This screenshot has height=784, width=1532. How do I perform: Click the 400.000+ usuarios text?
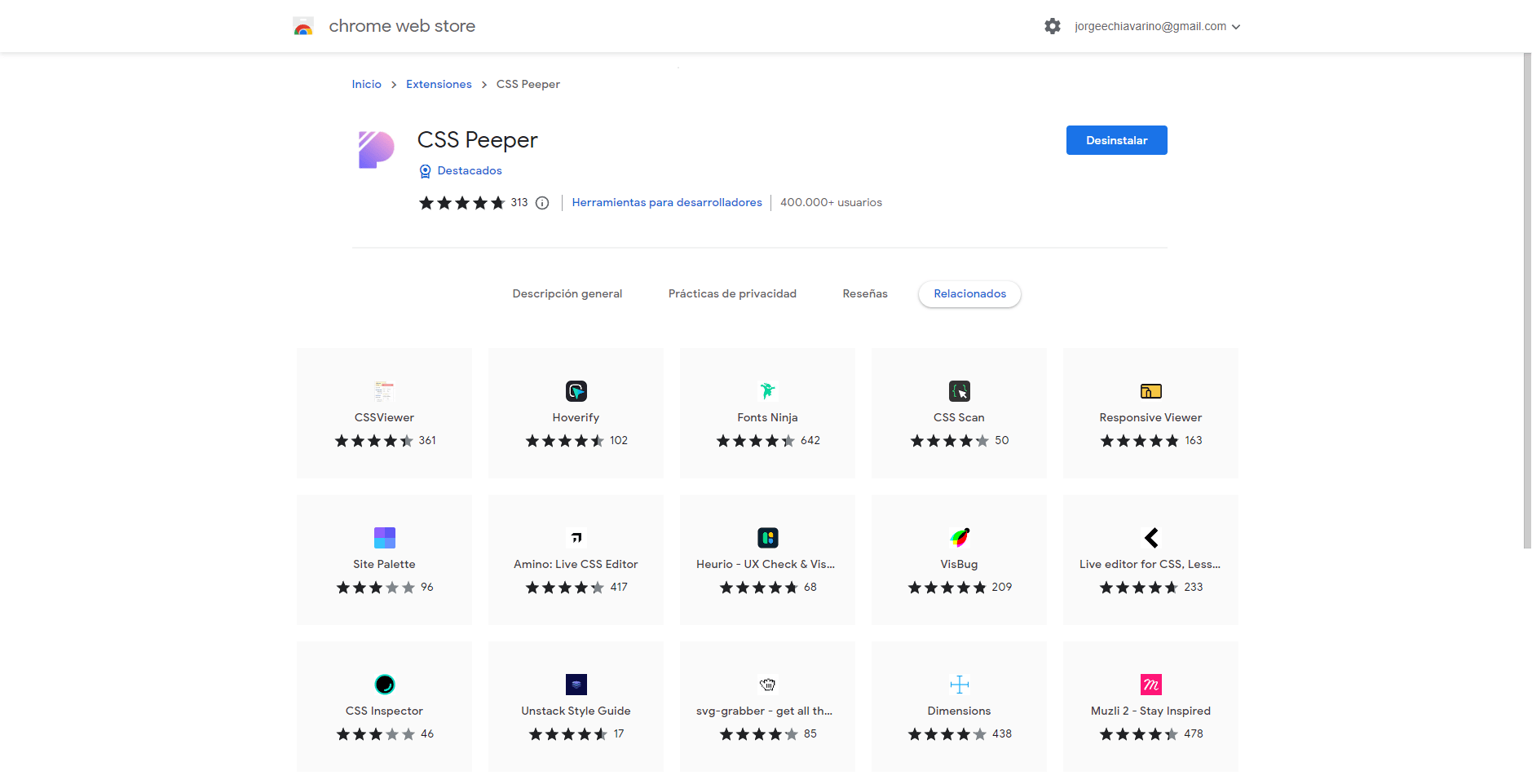tap(831, 203)
